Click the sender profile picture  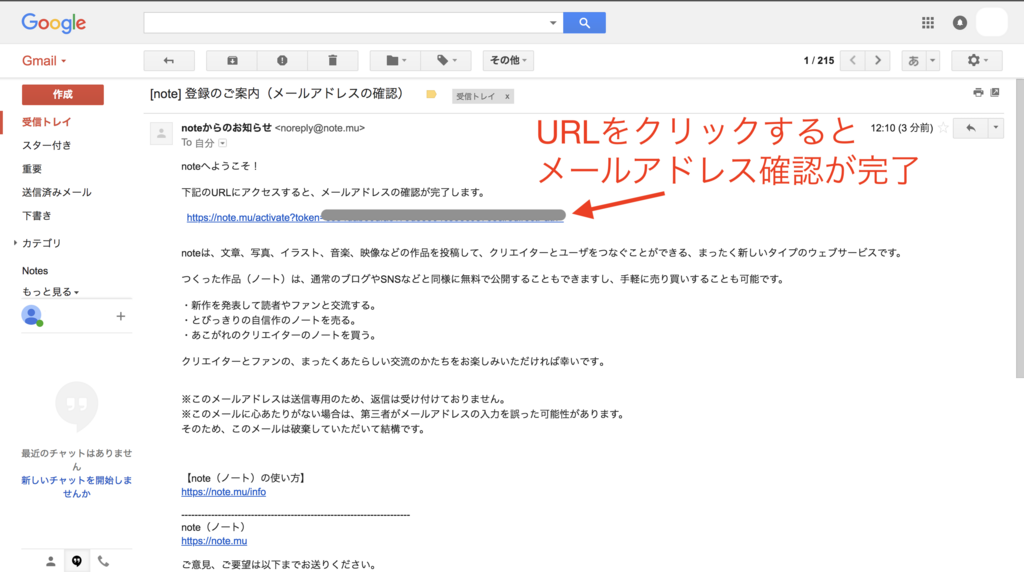pos(161,133)
